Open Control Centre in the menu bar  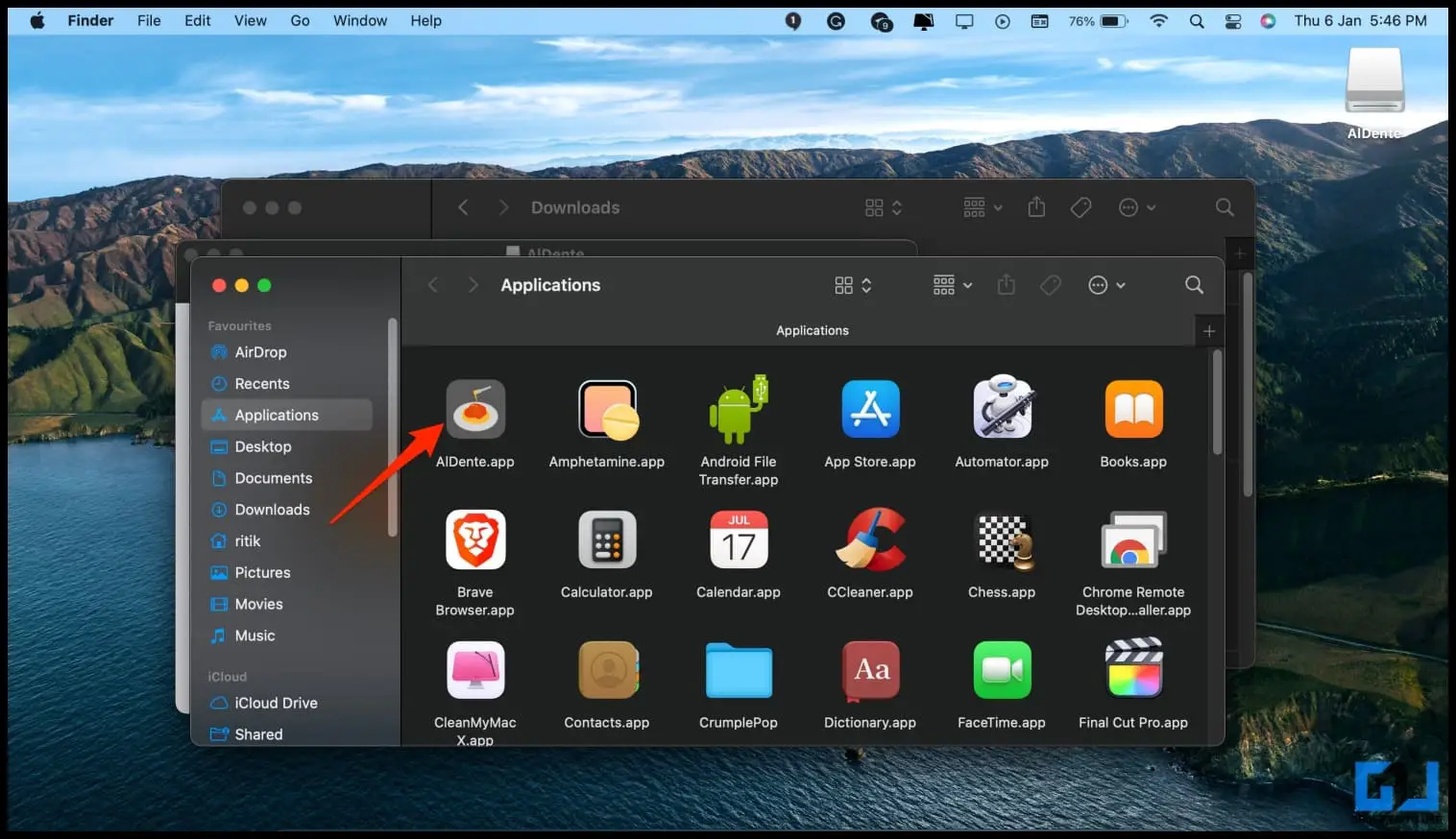point(1233,20)
